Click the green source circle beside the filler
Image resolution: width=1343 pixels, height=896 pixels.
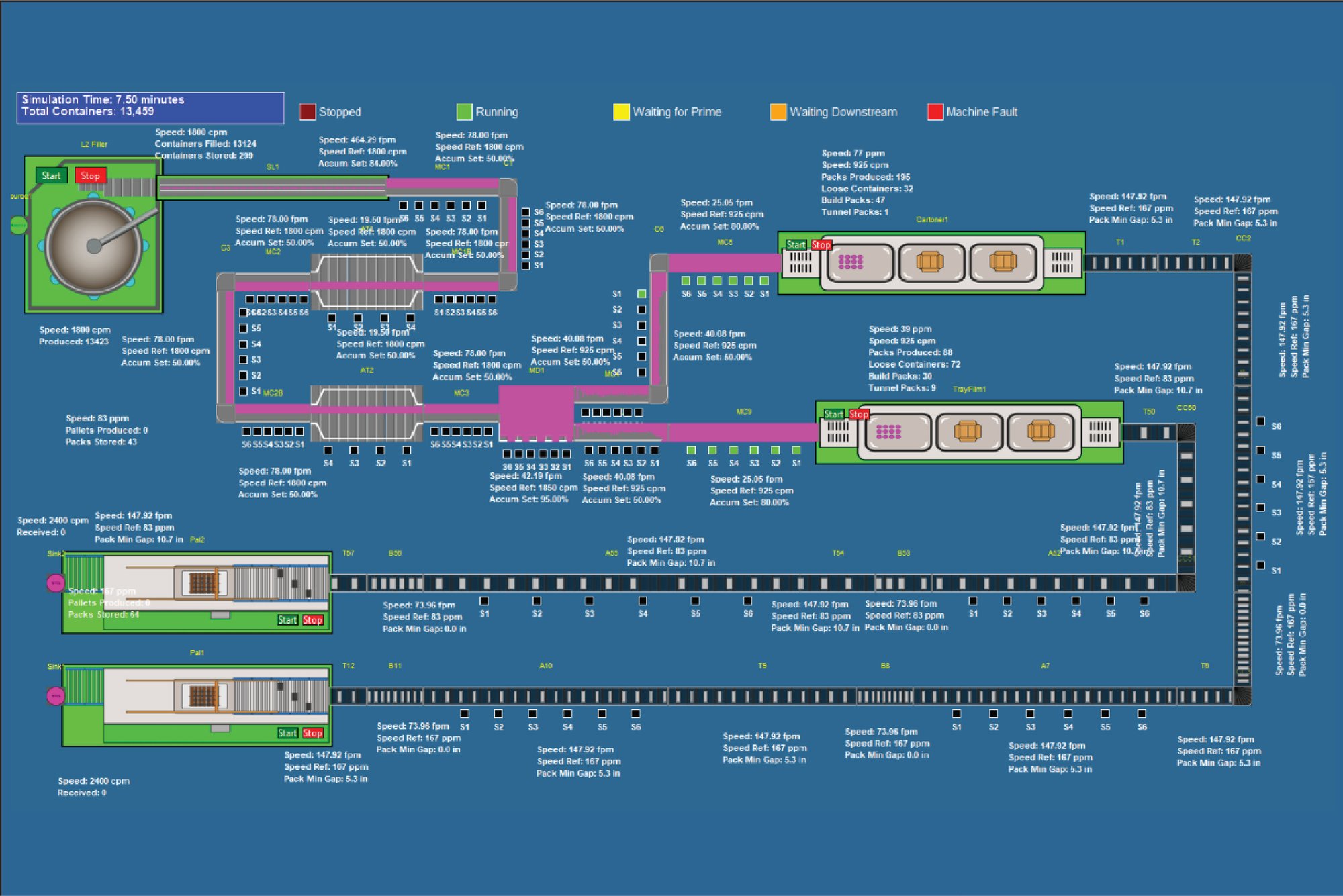pyautogui.click(x=18, y=226)
